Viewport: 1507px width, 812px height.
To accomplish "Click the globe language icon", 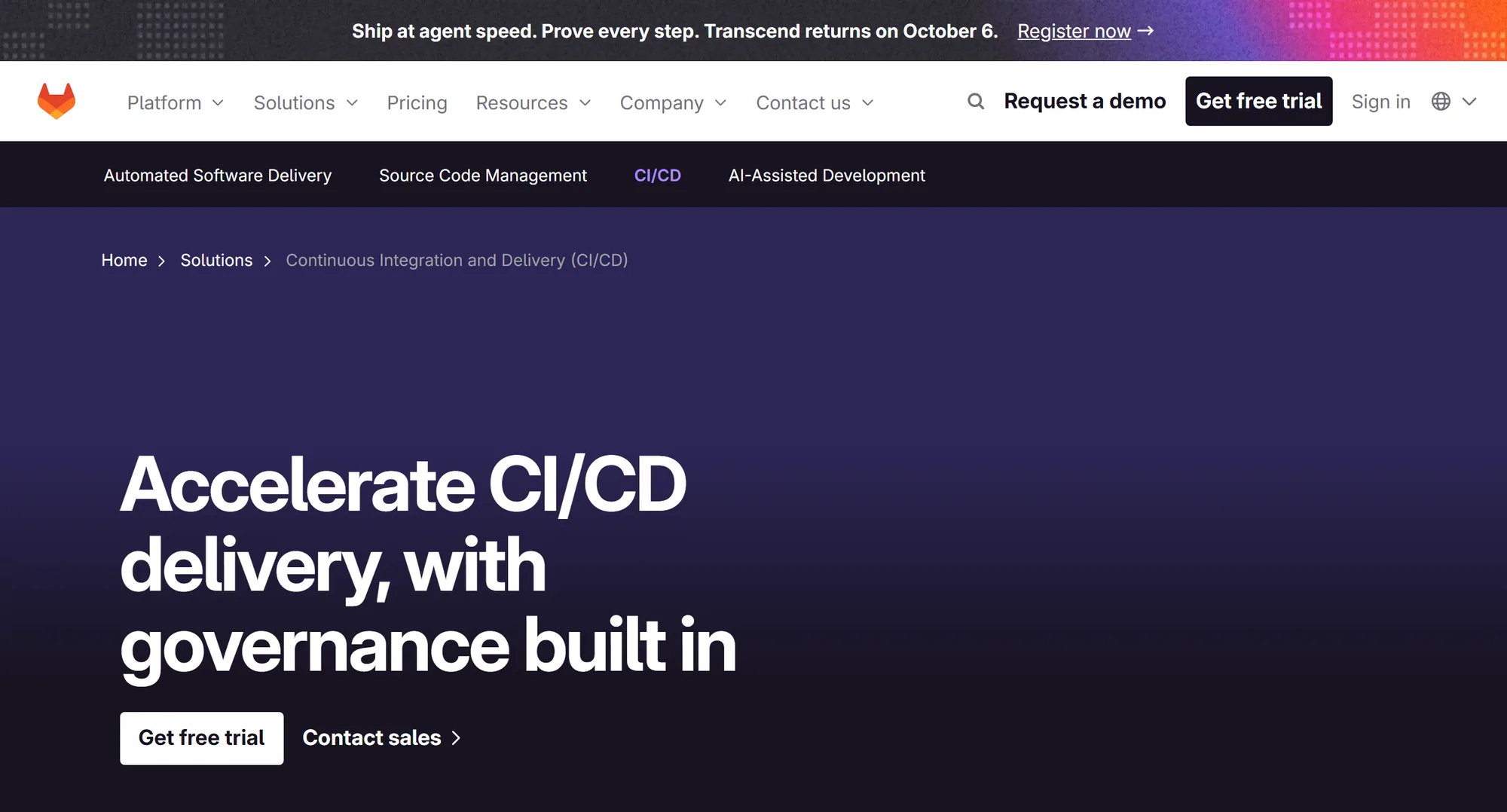I will click(x=1441, y=102).
